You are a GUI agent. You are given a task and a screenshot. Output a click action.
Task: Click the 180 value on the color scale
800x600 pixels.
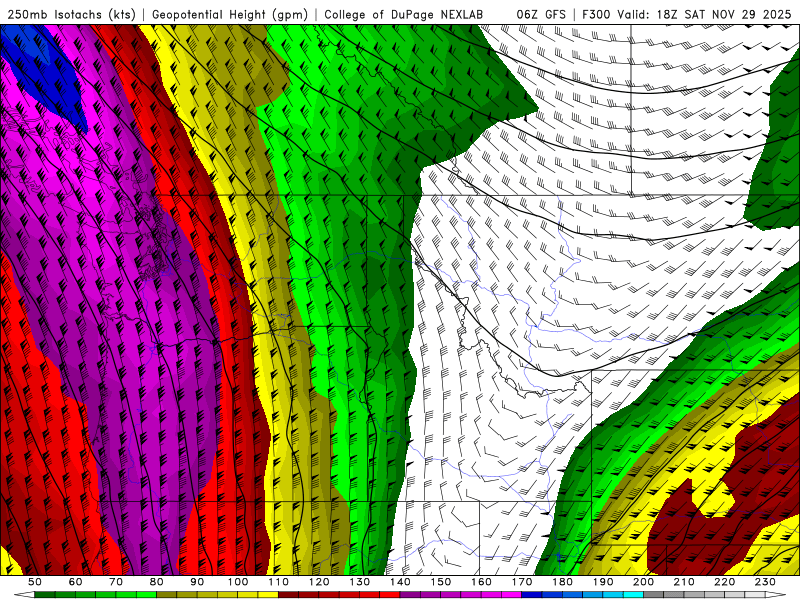[x=563, y=582]
